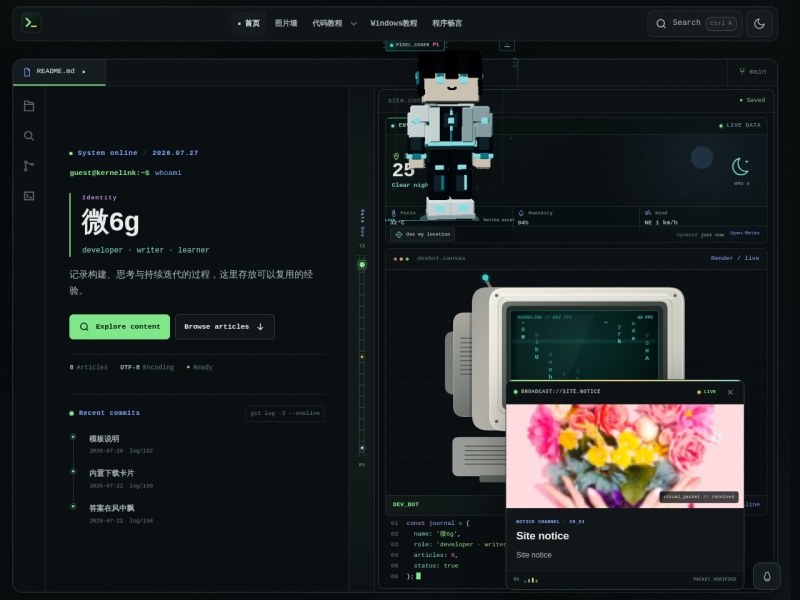Select the README.md tab
Viewport: 800px width, 600px height.
coord(59,71)
